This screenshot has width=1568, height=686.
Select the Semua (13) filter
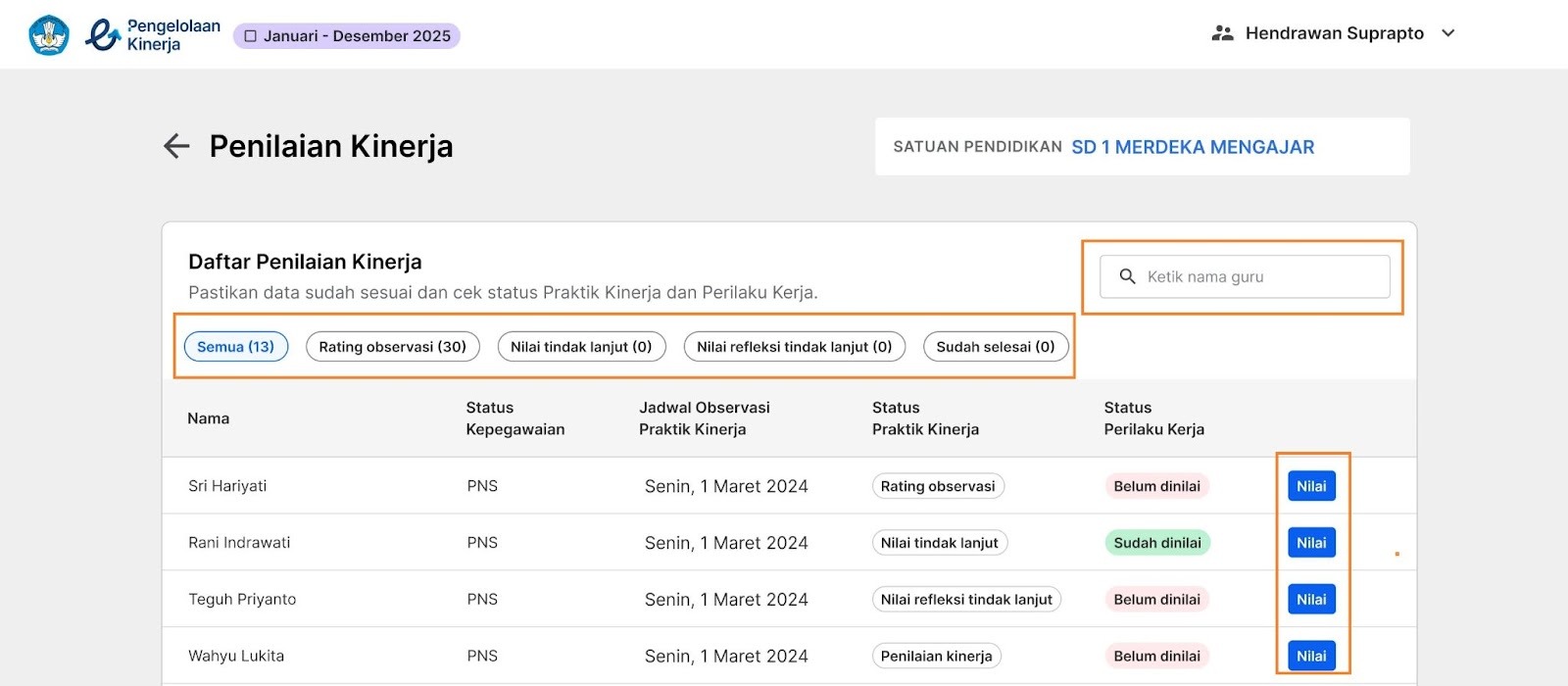pyautogui.click(x=236, y=347)
